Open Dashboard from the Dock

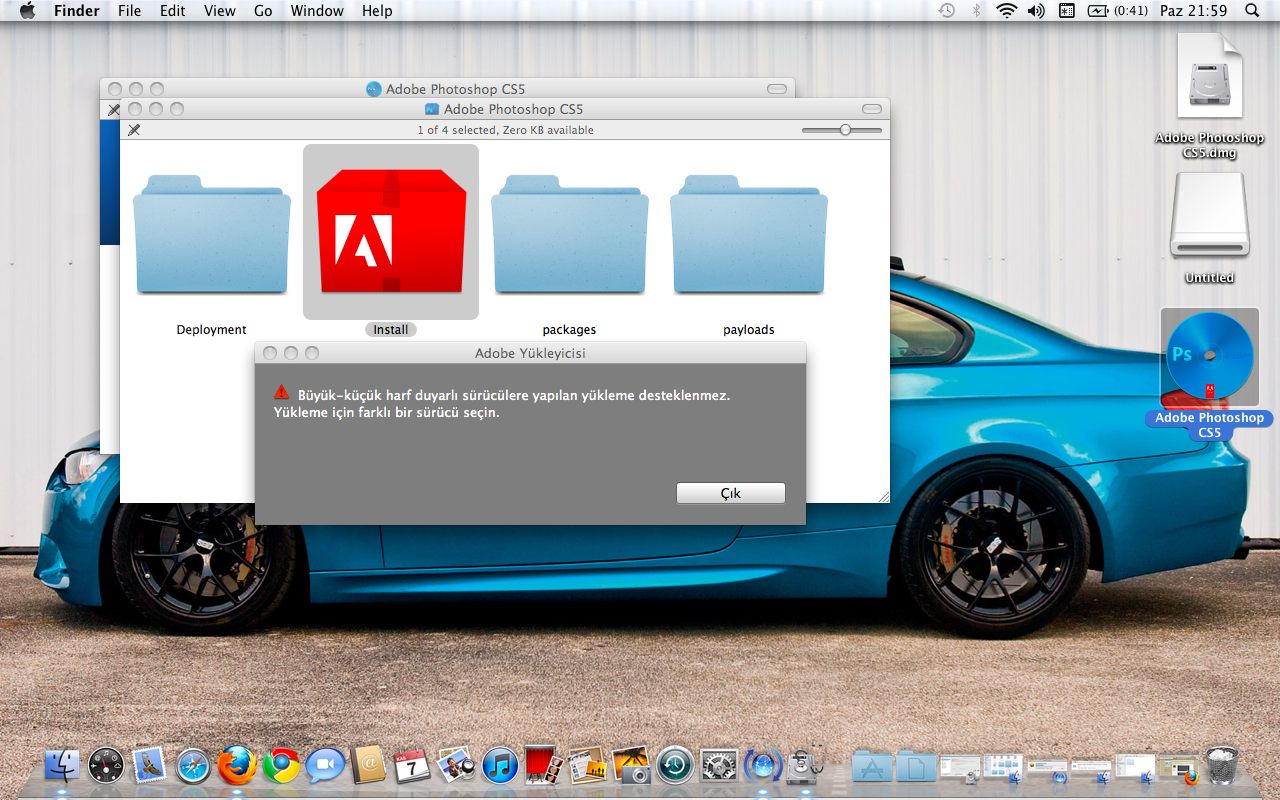coord(106,766)
